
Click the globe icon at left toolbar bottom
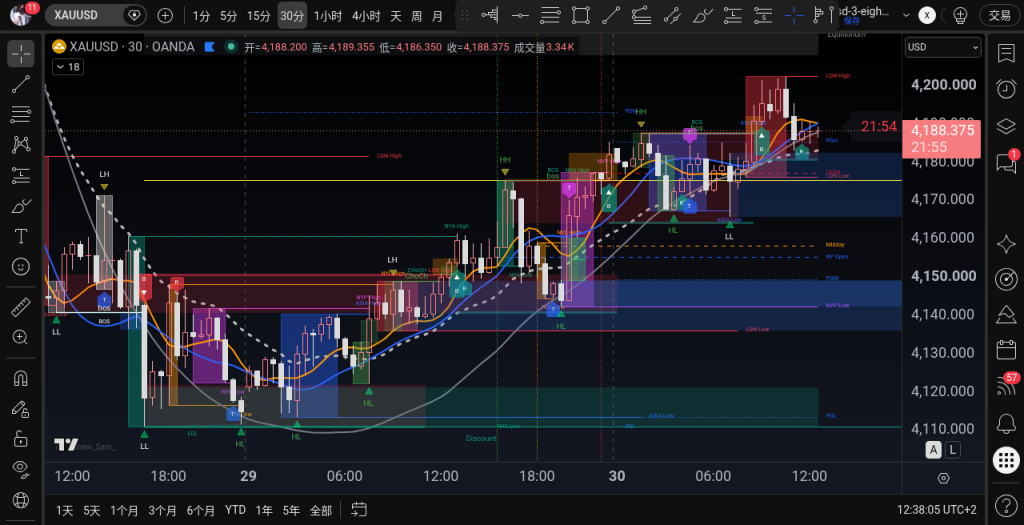coord(21,500)
